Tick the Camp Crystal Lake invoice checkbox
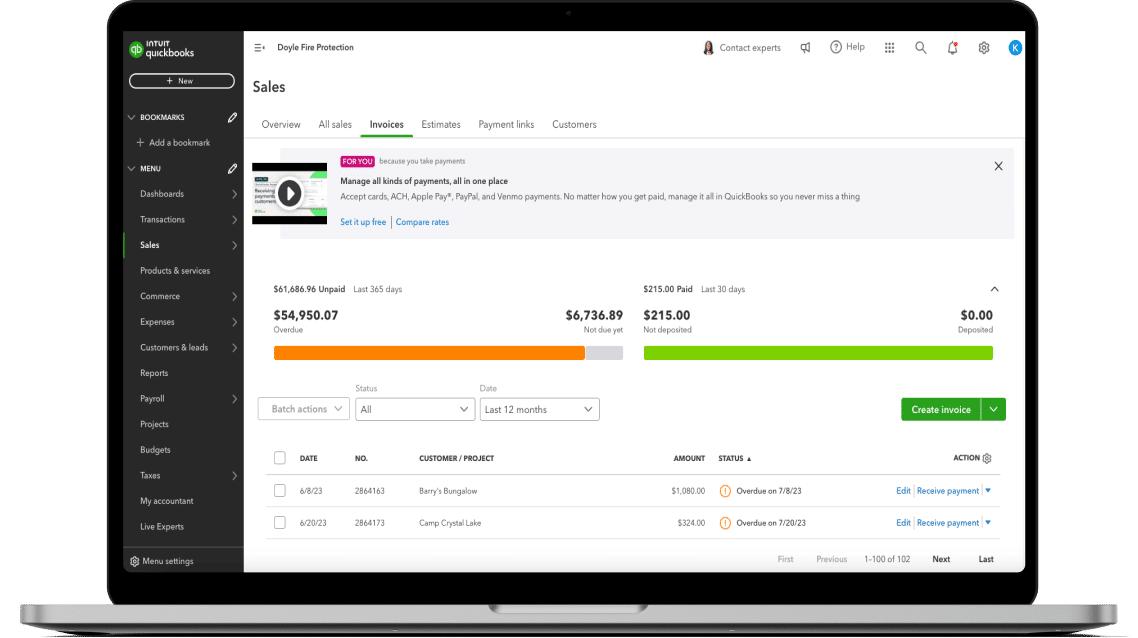The width and height of the screenshot is (1138, 638). pyautogui.click(x=280, y=523)
